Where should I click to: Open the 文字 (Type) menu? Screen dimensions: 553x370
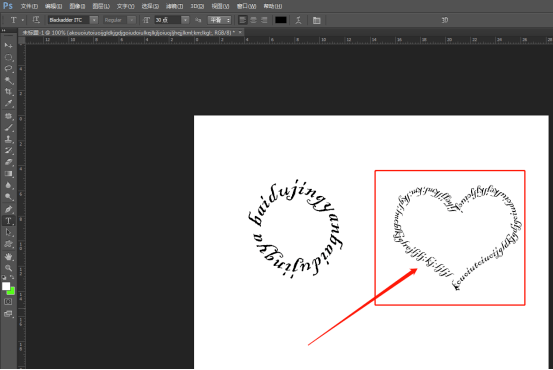click(x=126, y=6)
